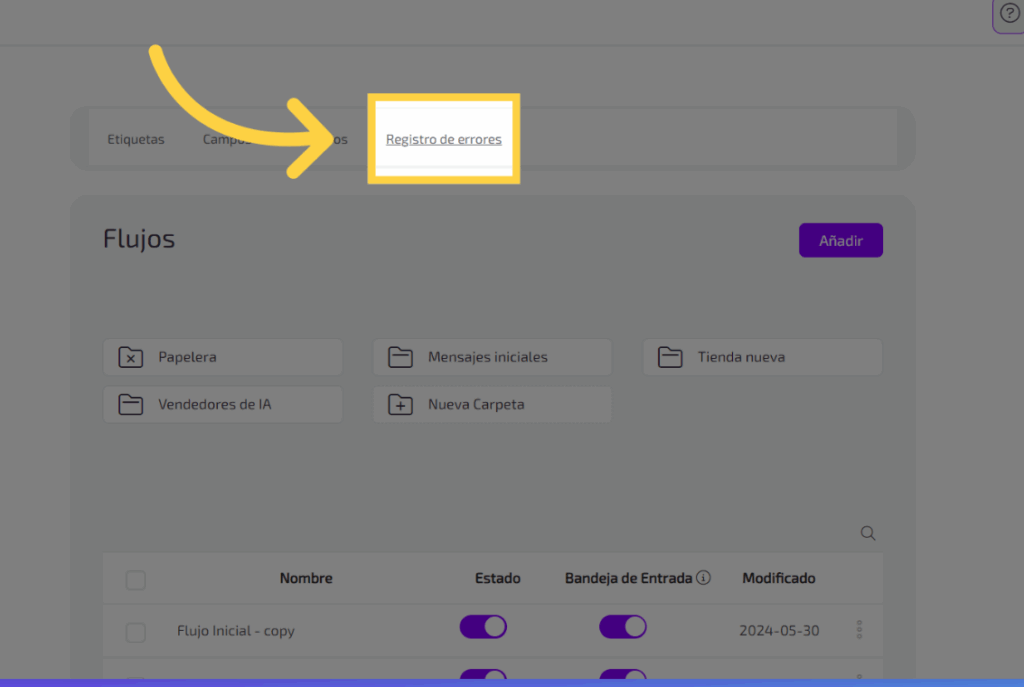Click the Estado column header
Viewport: 1024px width, 687px height.
pos(496,578)
